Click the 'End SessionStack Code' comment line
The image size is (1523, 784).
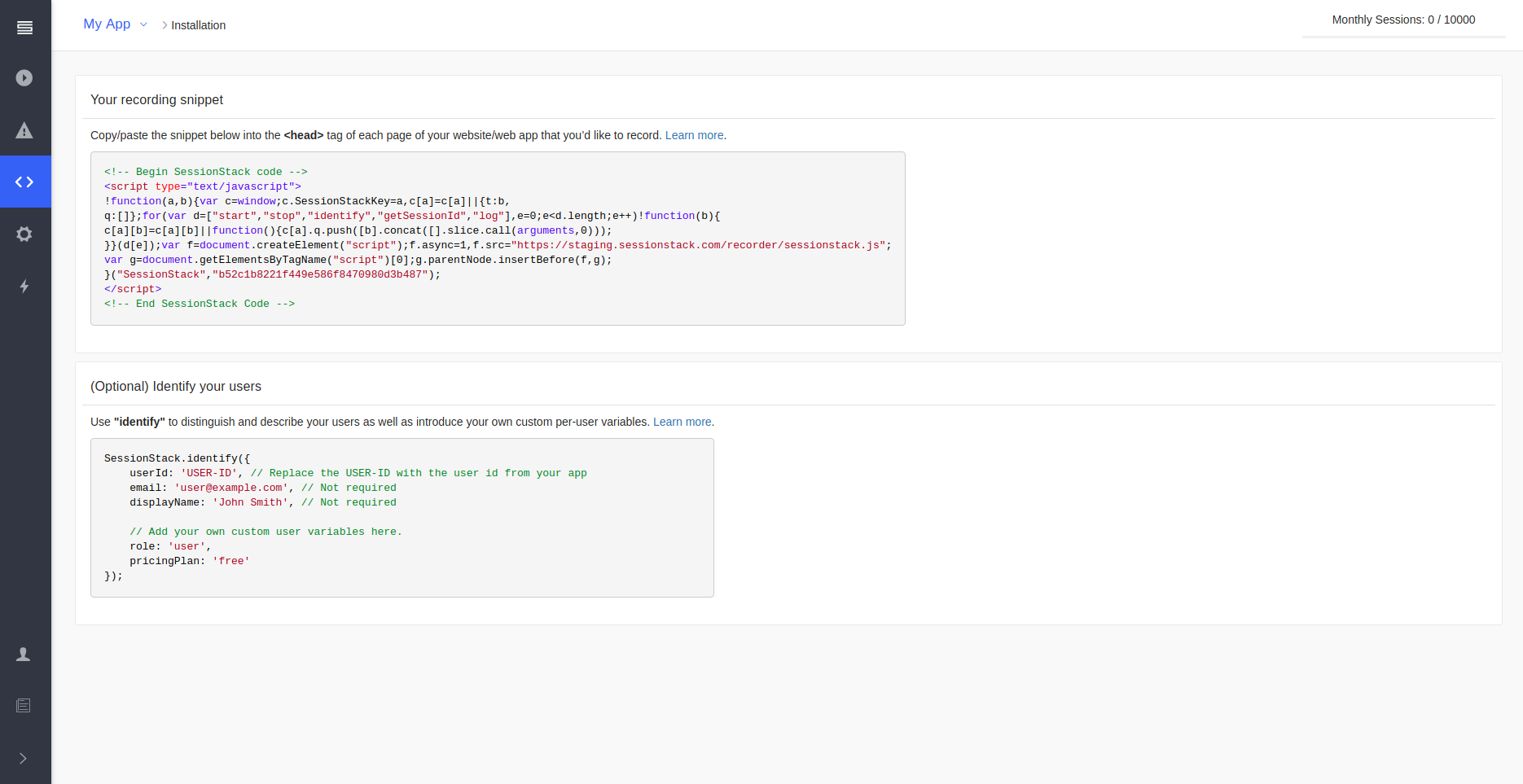pos(200,304)
